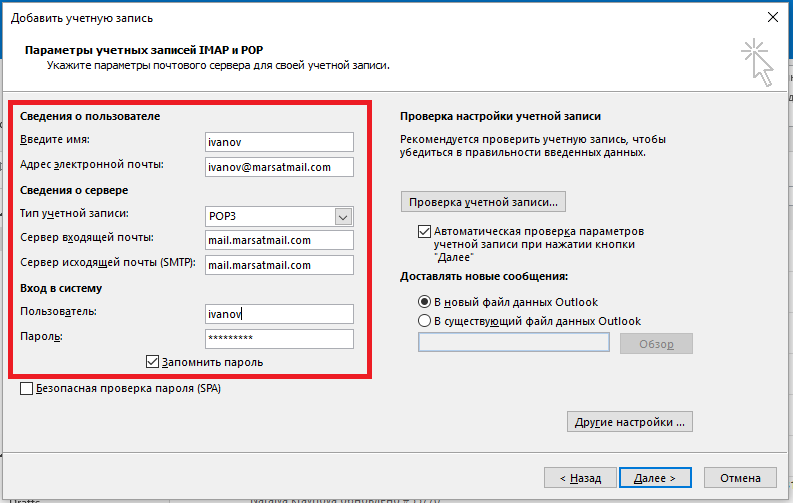This screenshot has width=793, height=503.
Task: Cancel with the Отмена button
Action: tap(740, 478)
